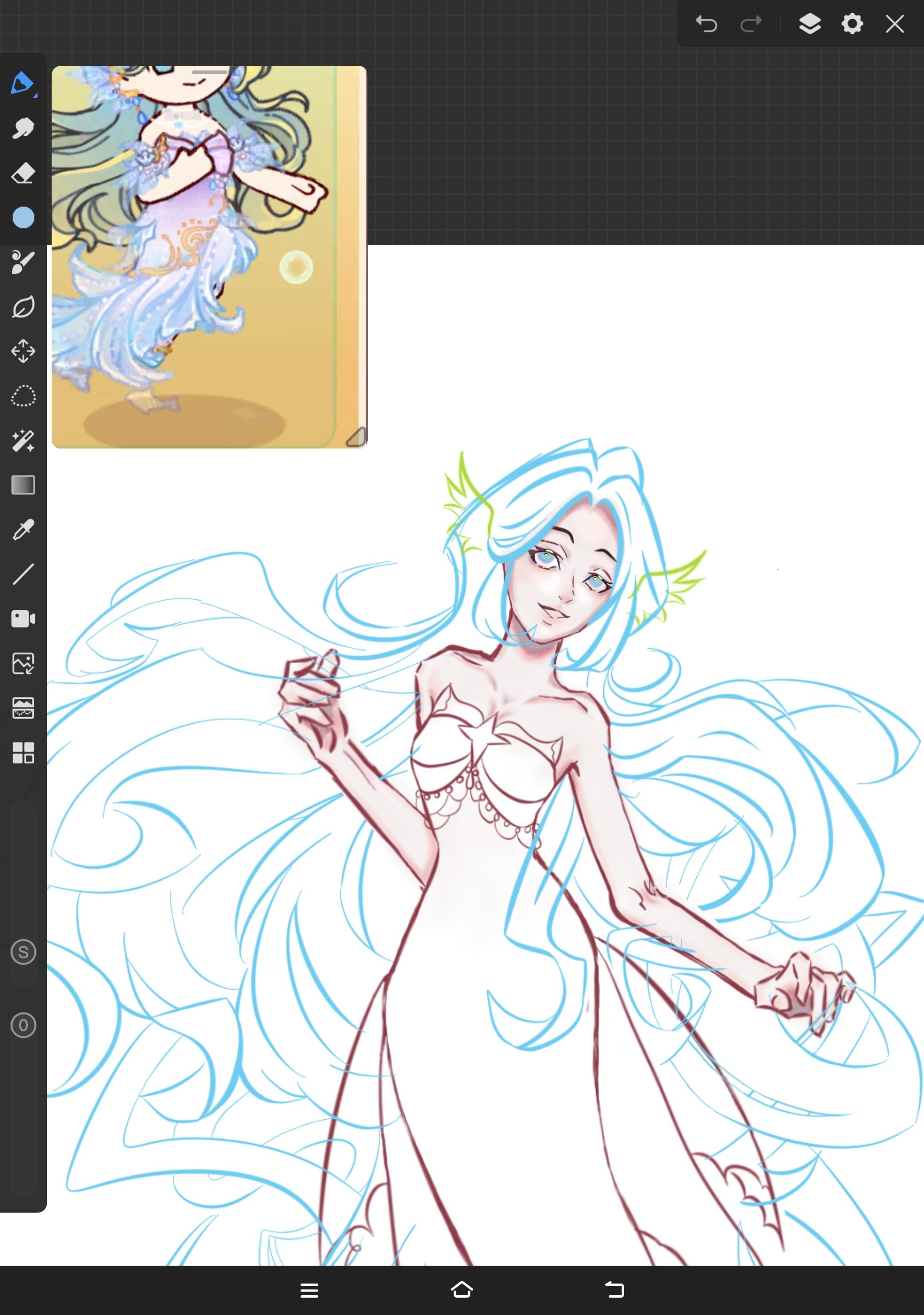Tap the circled 0 quick button

click(23, 1025)
